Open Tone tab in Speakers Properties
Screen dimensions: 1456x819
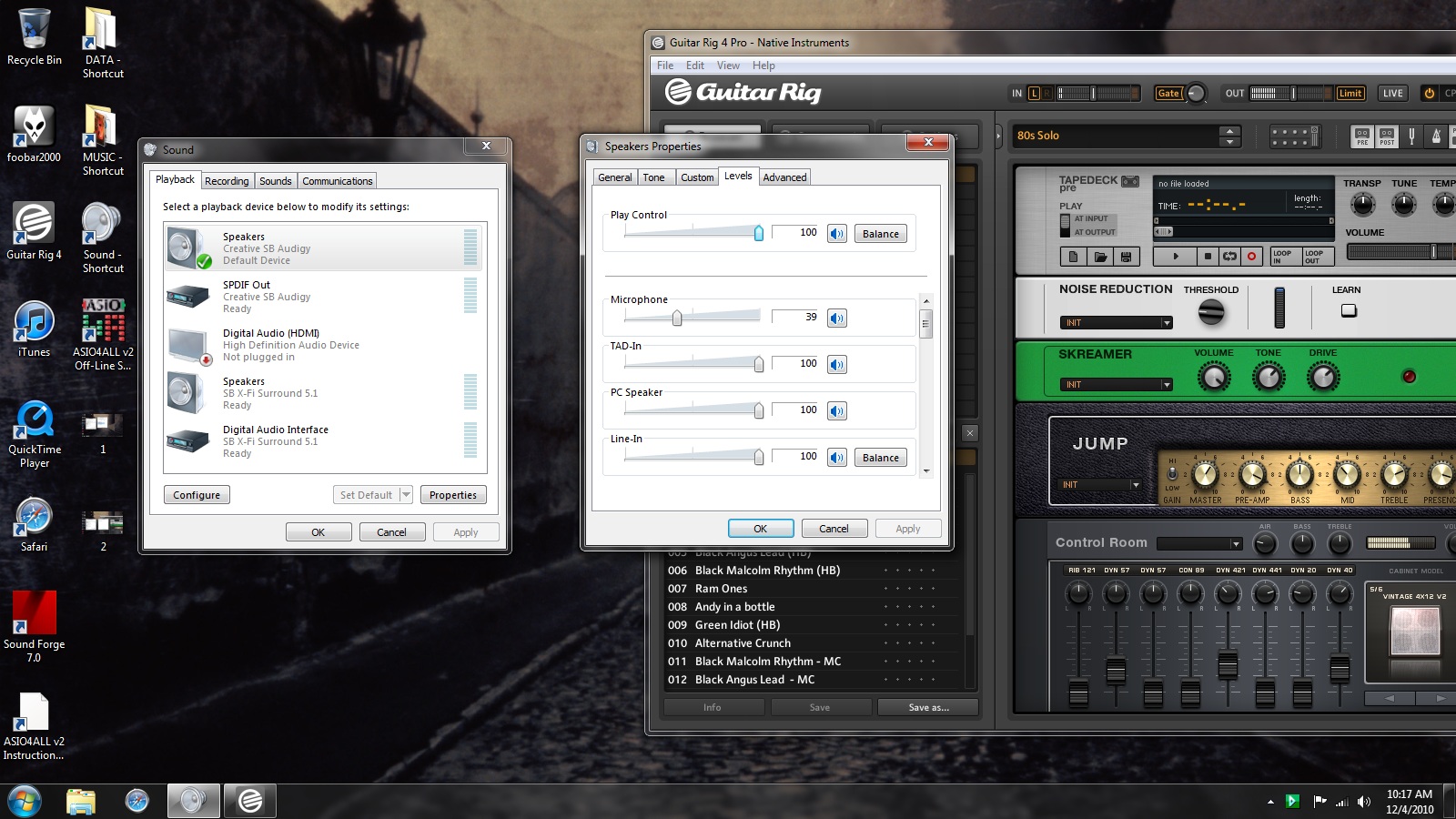point(653,177)
